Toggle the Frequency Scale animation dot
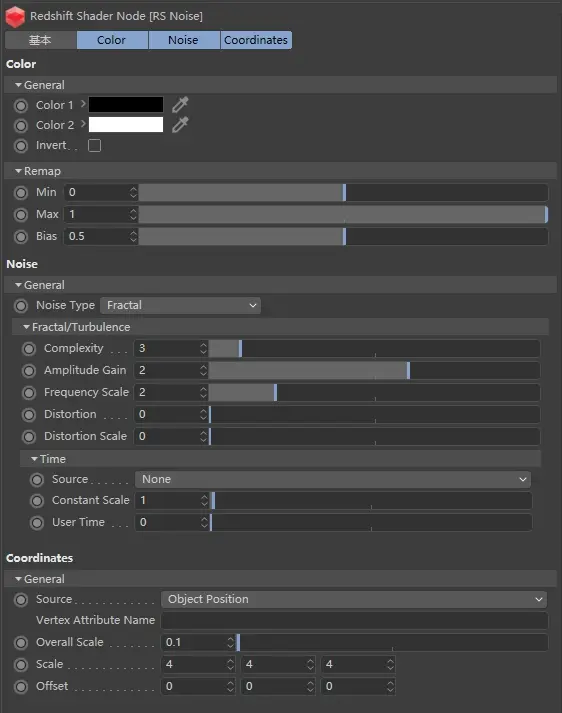 click(29, 392)
